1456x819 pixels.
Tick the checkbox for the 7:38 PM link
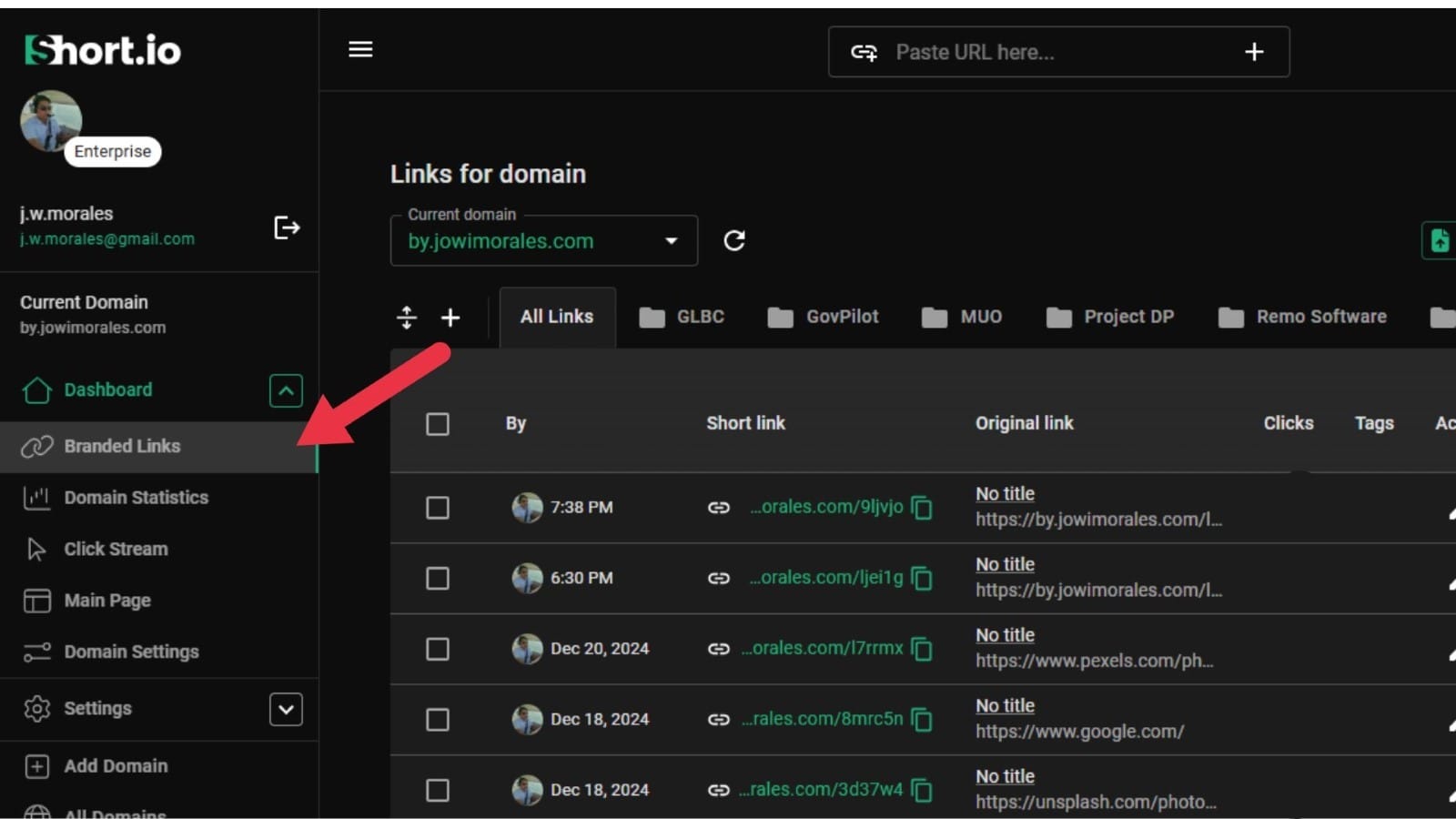click(438, 508)
